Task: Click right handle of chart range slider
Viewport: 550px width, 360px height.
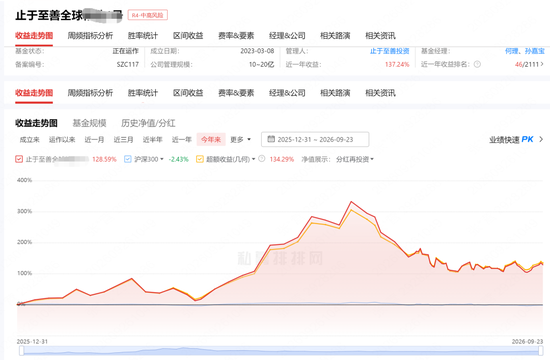Action: click(541, 351)
